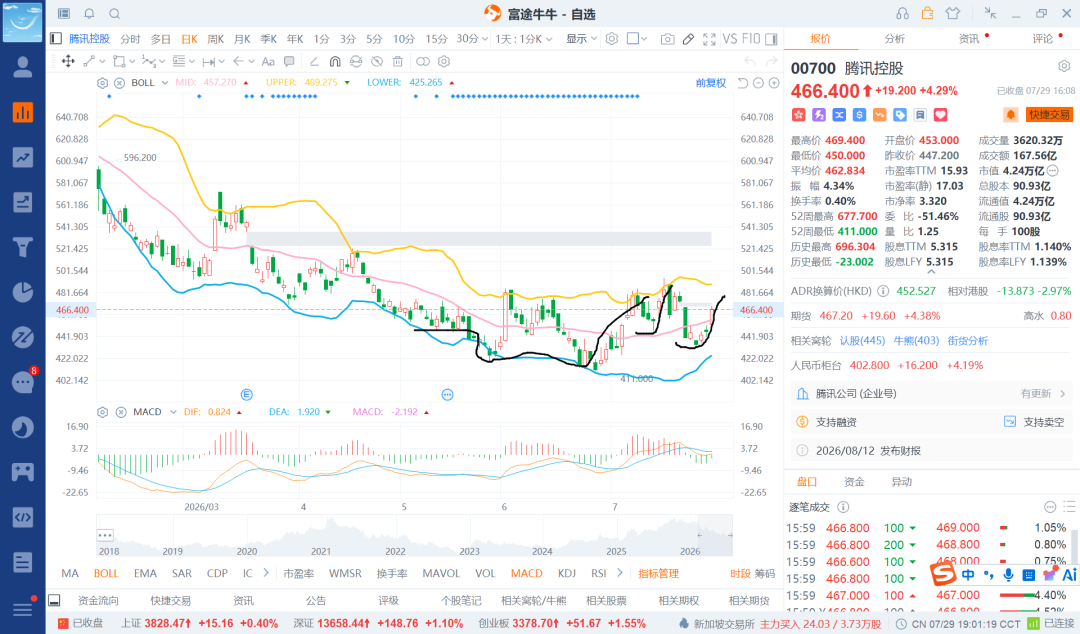This screenshot has width=1080, height=634.
Task: Remove the MACD indicator
Action: click(121, 412)
